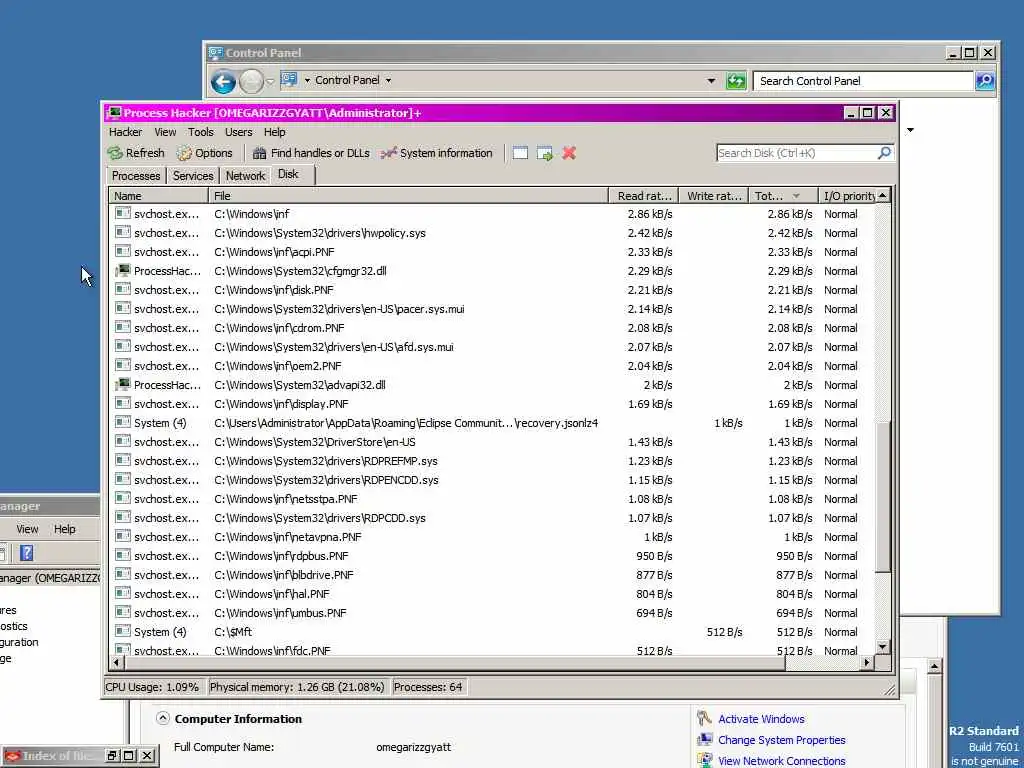Open the Tools menu
Viewport: 1024px width, 768px height.
(200, 132)
